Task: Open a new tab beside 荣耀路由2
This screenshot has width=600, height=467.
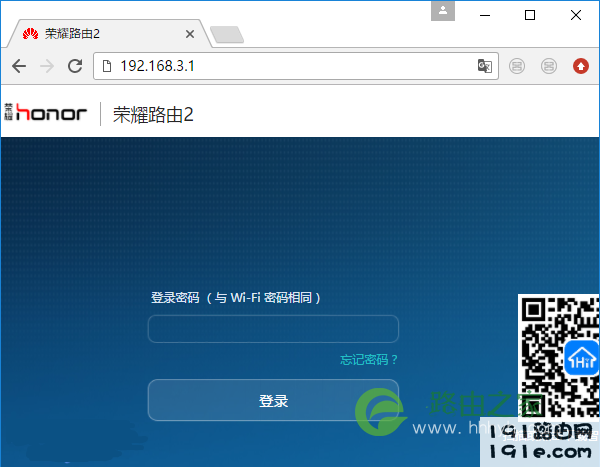Action: 227,35
